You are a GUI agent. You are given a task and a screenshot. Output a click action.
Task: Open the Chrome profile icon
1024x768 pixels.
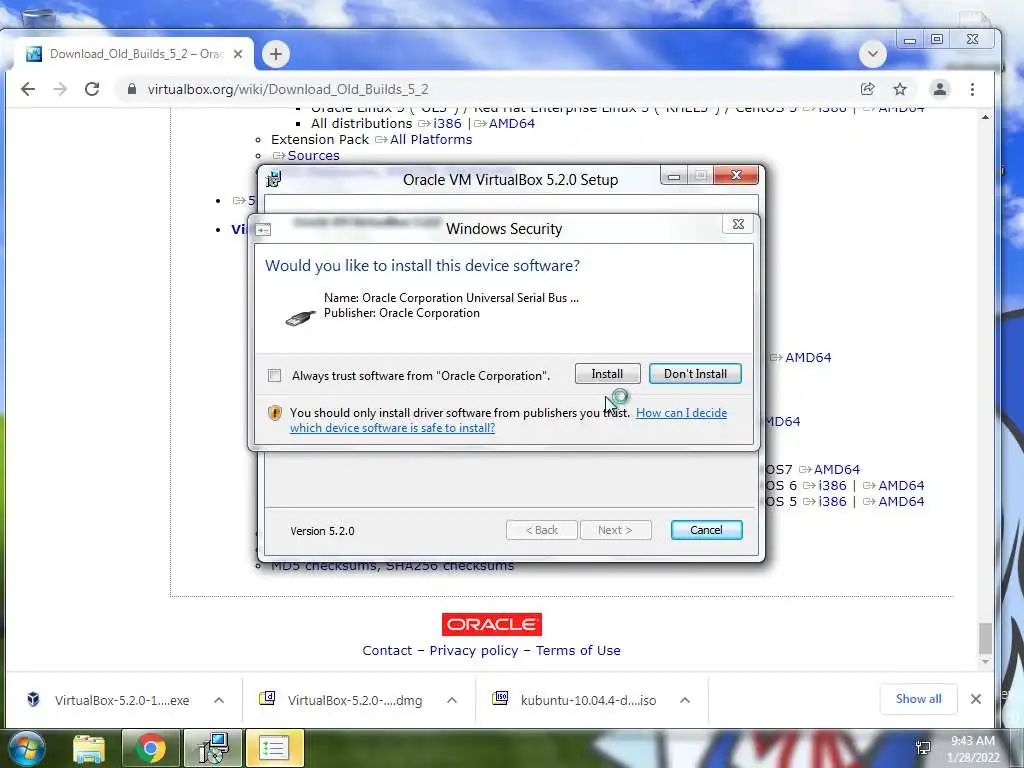[940, 89]
